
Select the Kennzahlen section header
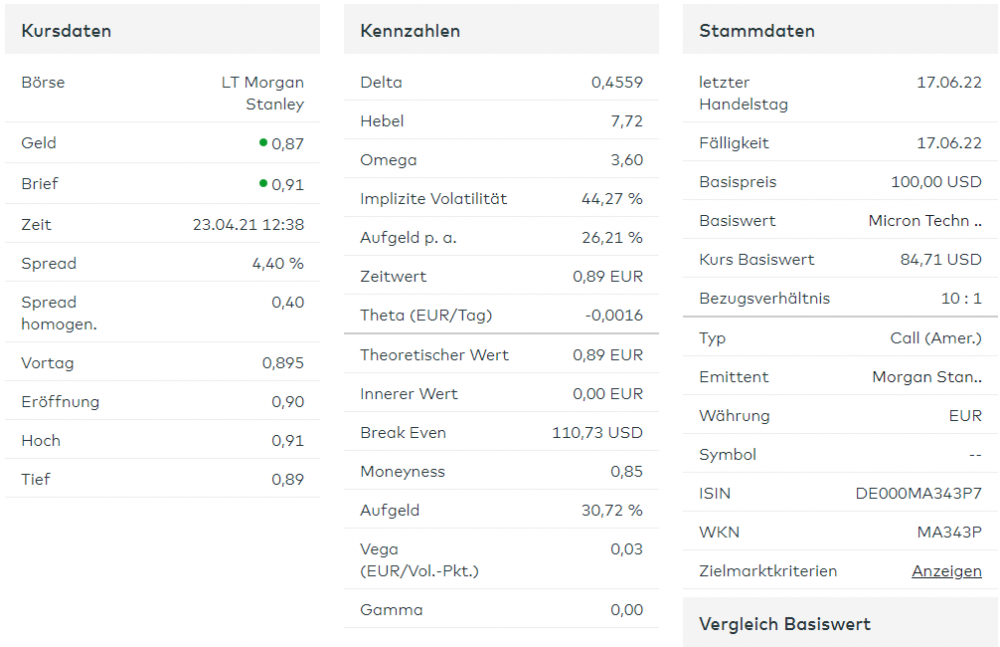410,30
